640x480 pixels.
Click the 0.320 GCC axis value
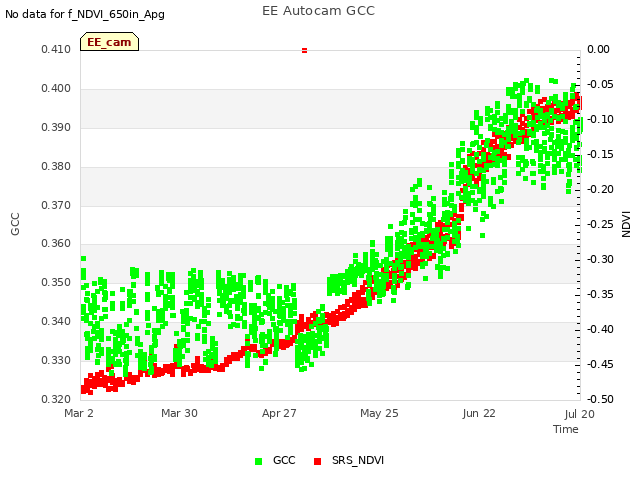click(x=56, y=399)
